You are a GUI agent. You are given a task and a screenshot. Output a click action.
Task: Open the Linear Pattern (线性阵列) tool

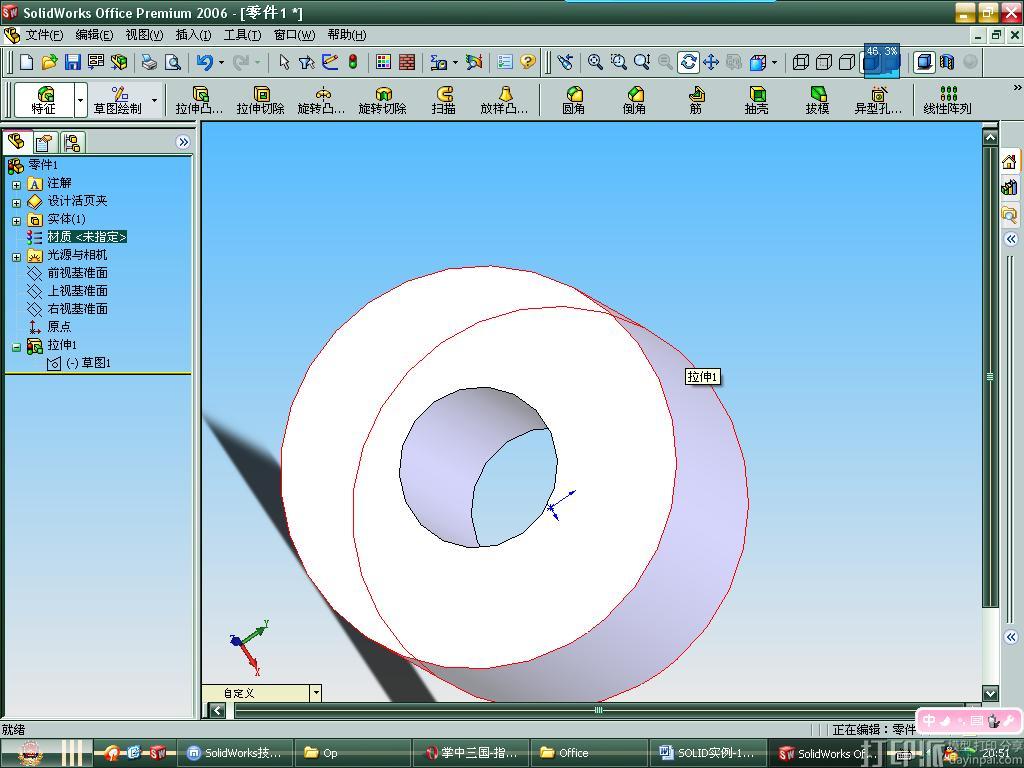(947, 99)
